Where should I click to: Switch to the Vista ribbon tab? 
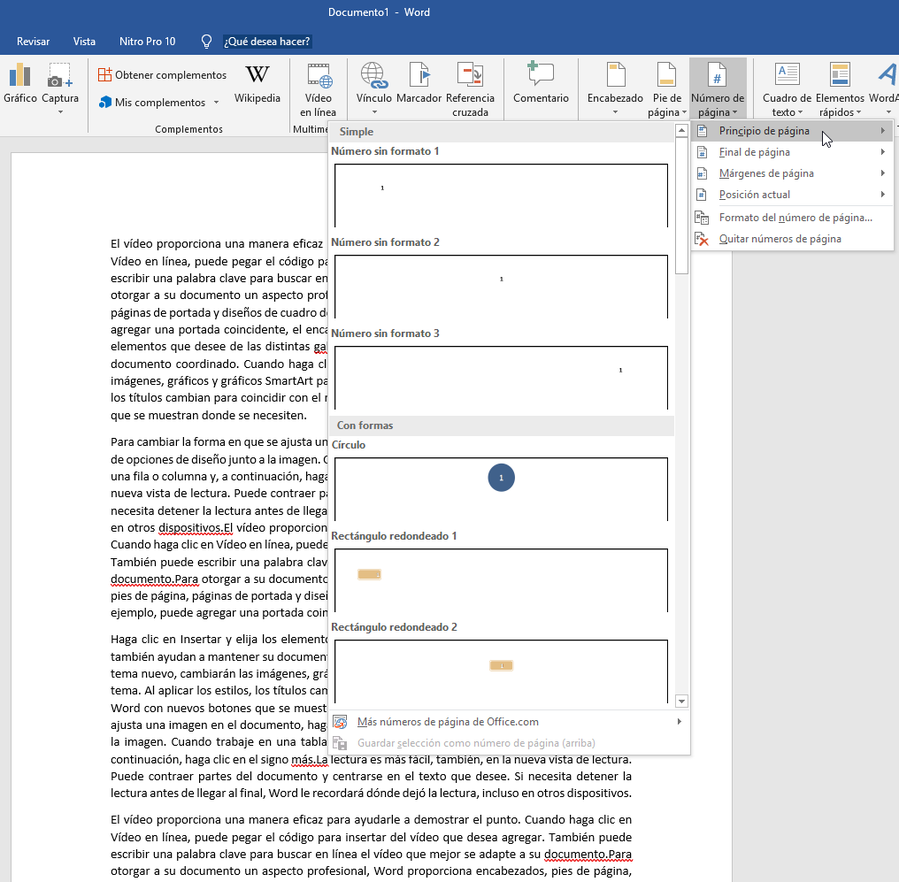click(x=84, y=41)
